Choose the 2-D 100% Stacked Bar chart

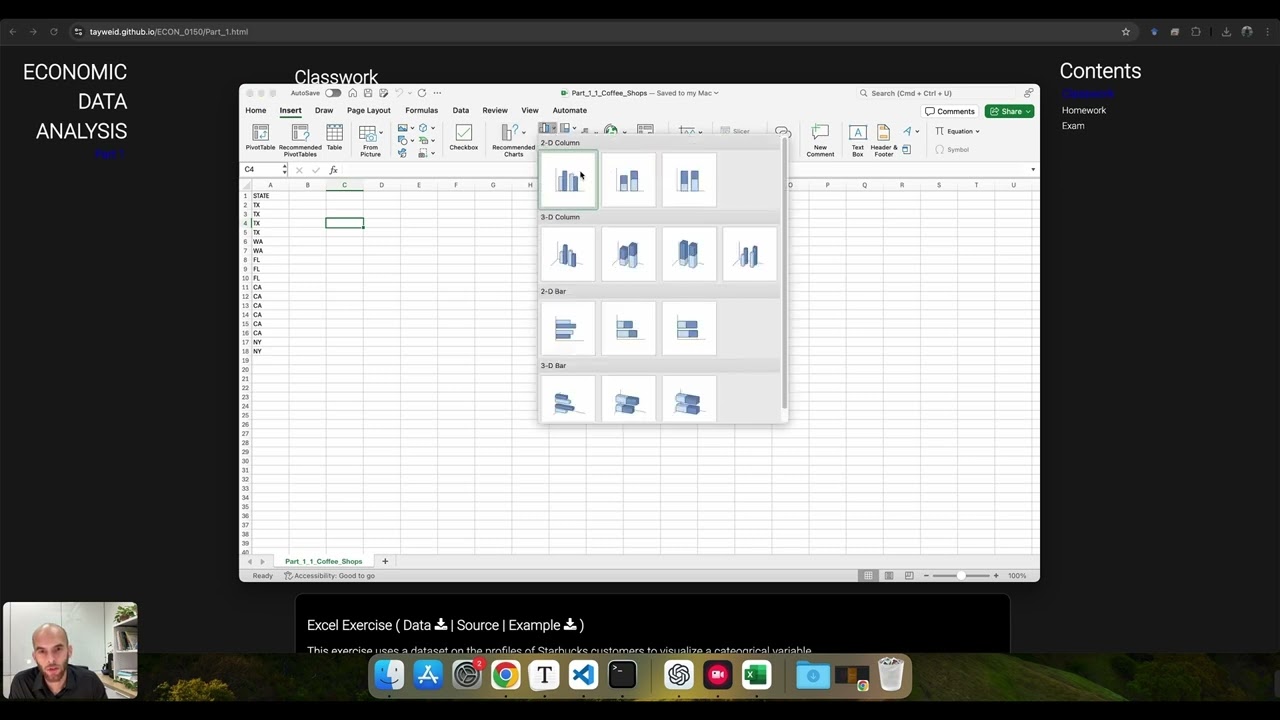(x=688, y=328)
